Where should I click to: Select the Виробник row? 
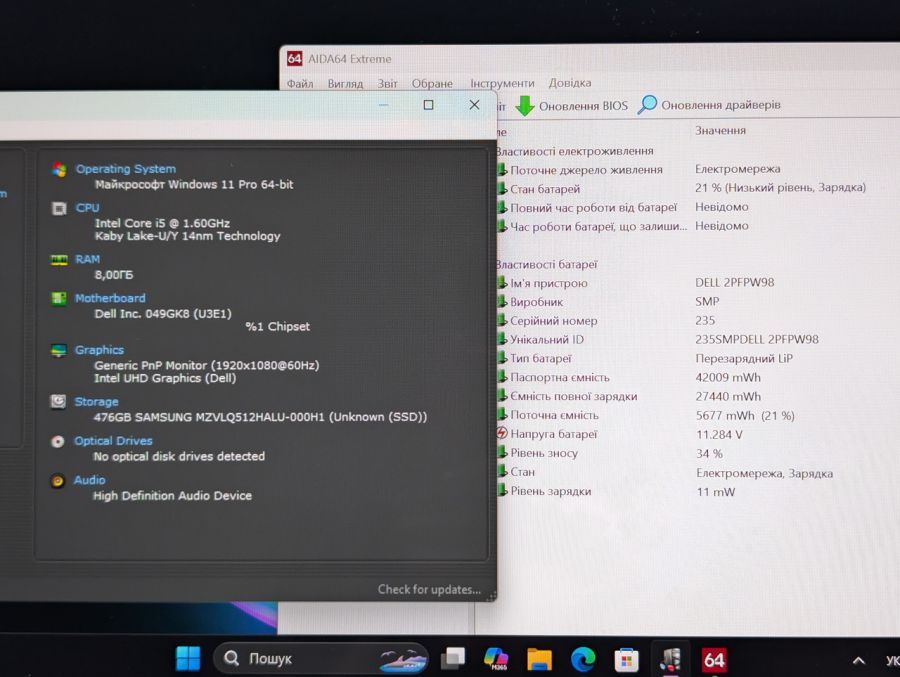click(683, 302)
